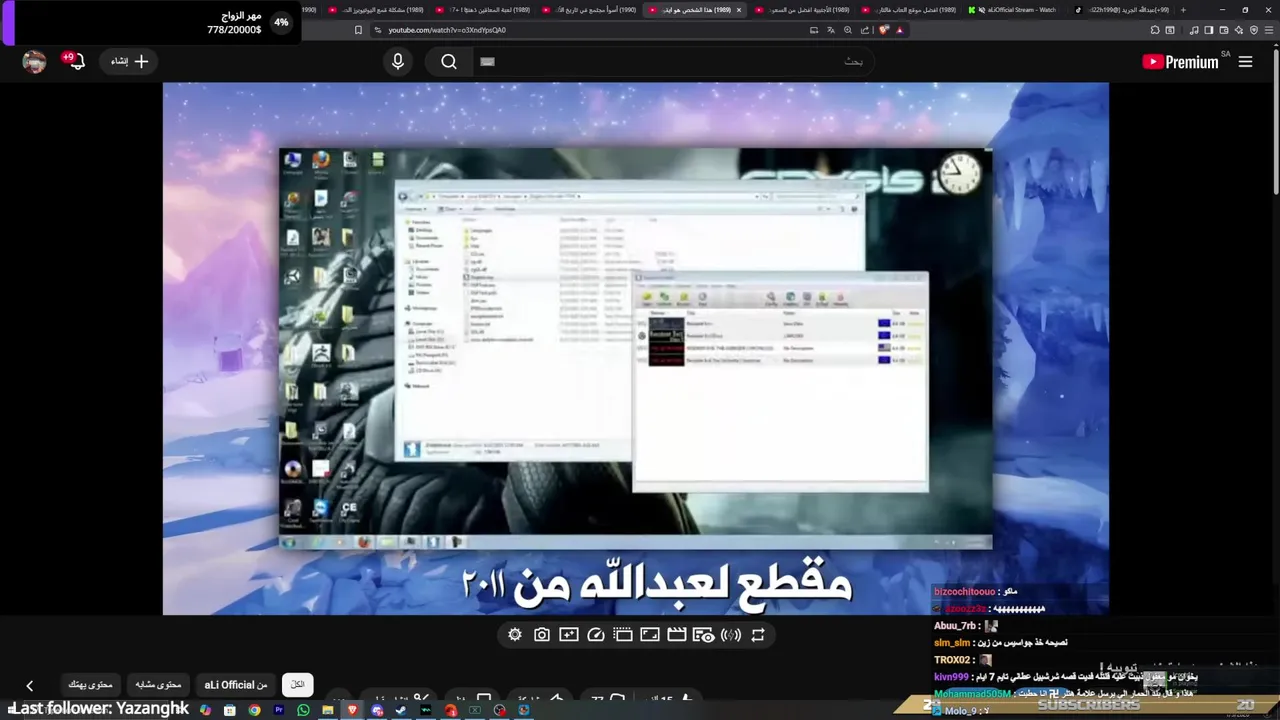The width and height of the screenshot is (1280, 720).
Task: Click the مهر الزواج goal overlay text
Action: click(241, 17)
